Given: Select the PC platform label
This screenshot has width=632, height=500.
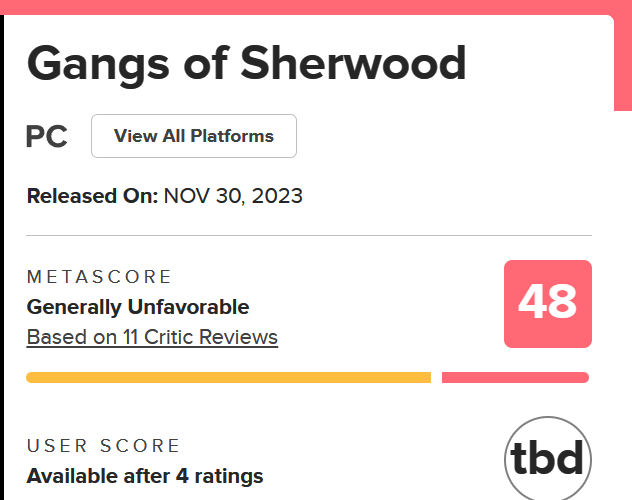Looking at the screenshot, I should click(47, 137).
